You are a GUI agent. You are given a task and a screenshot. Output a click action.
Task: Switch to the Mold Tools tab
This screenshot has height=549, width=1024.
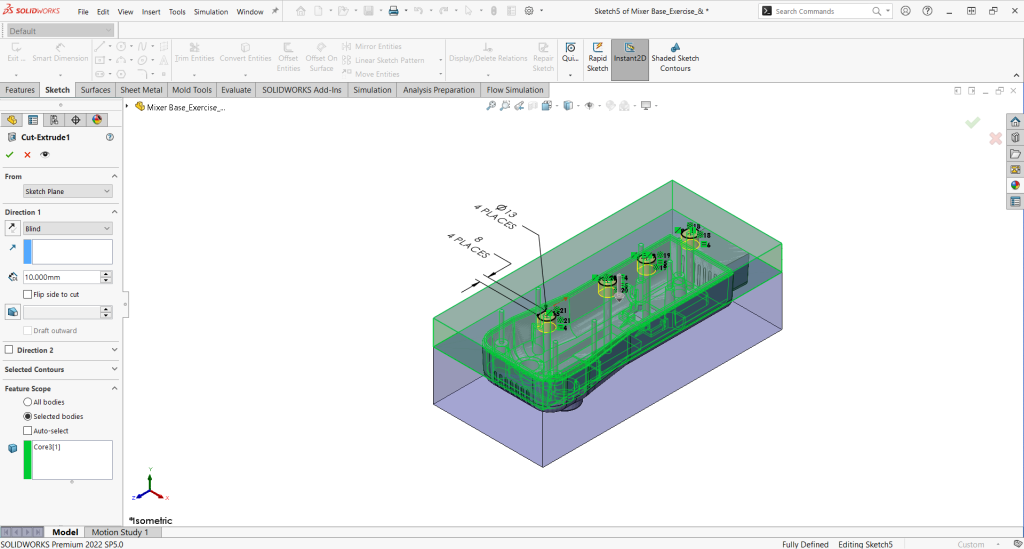click(192, 90)
